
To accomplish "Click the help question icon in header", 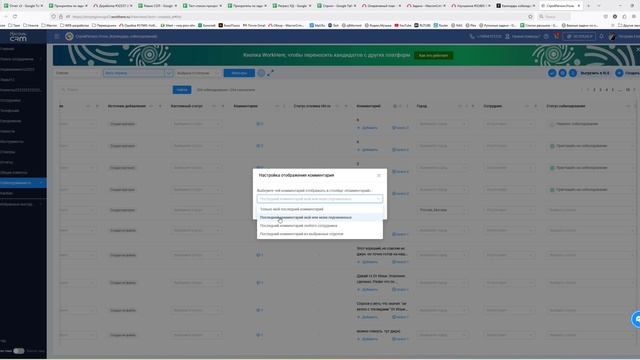I will point(546,37).
